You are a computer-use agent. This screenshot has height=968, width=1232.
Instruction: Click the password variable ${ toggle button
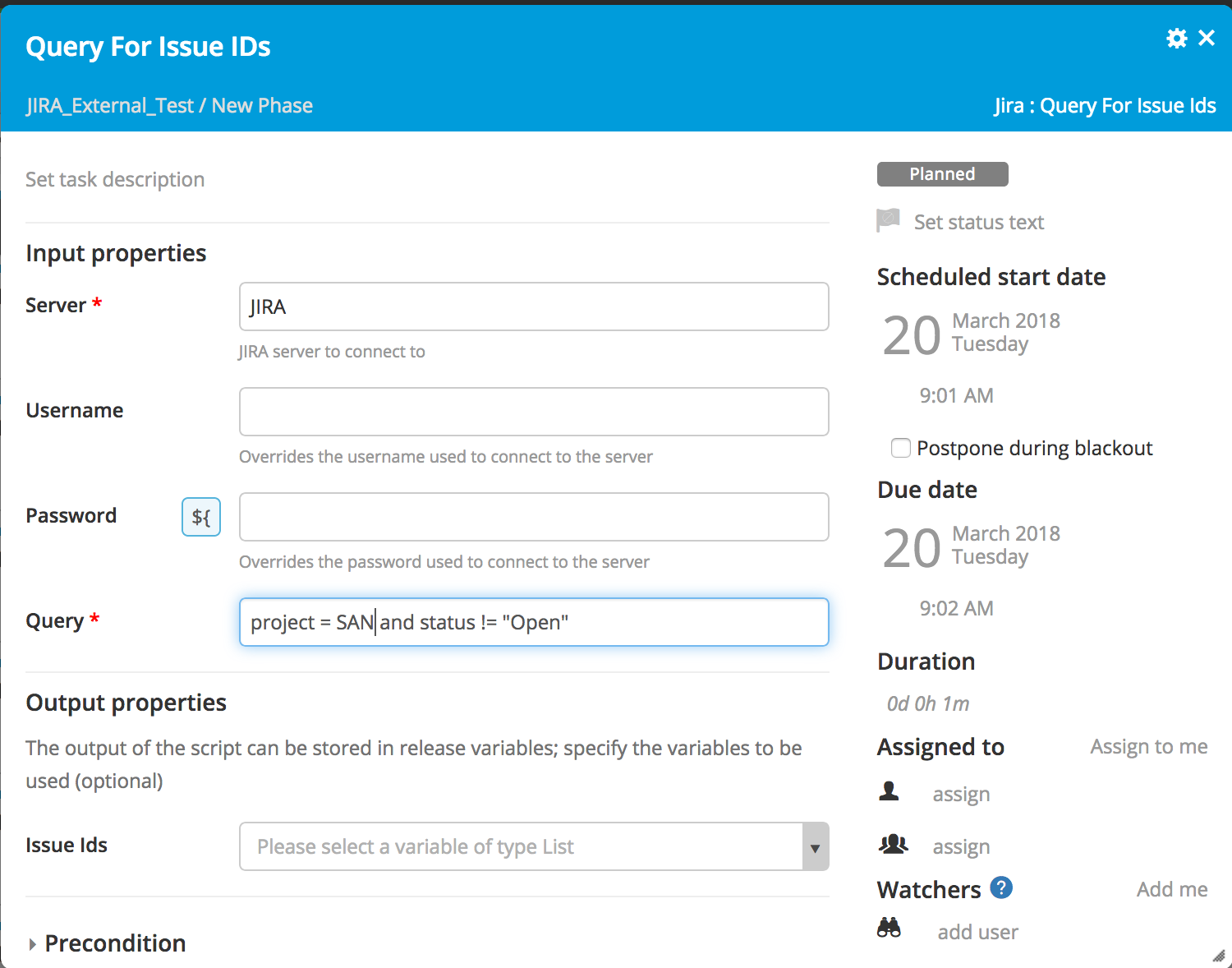pyautogui.click(x=201, y=517)
